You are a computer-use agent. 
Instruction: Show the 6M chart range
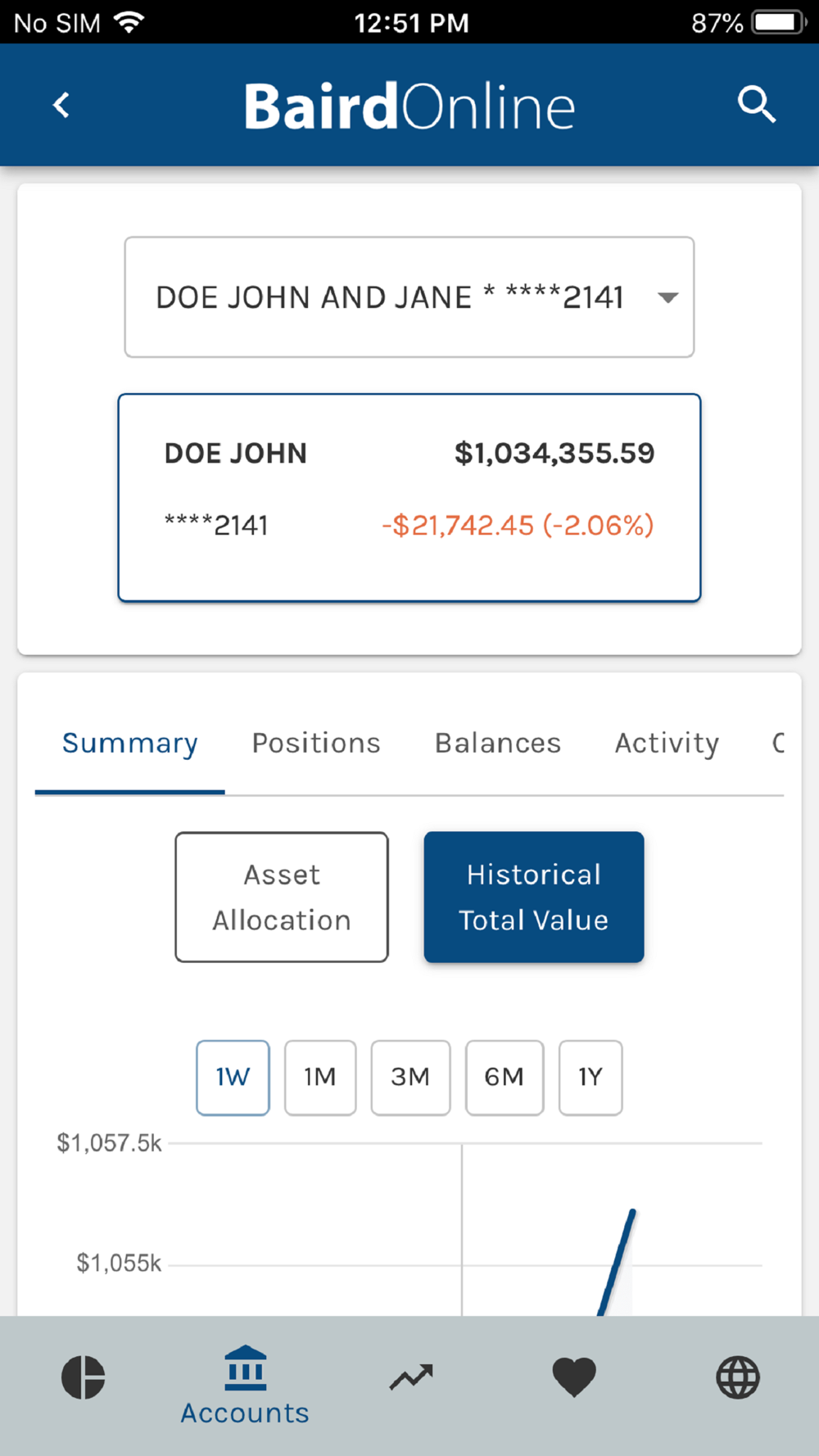(x=504, y=1077)
